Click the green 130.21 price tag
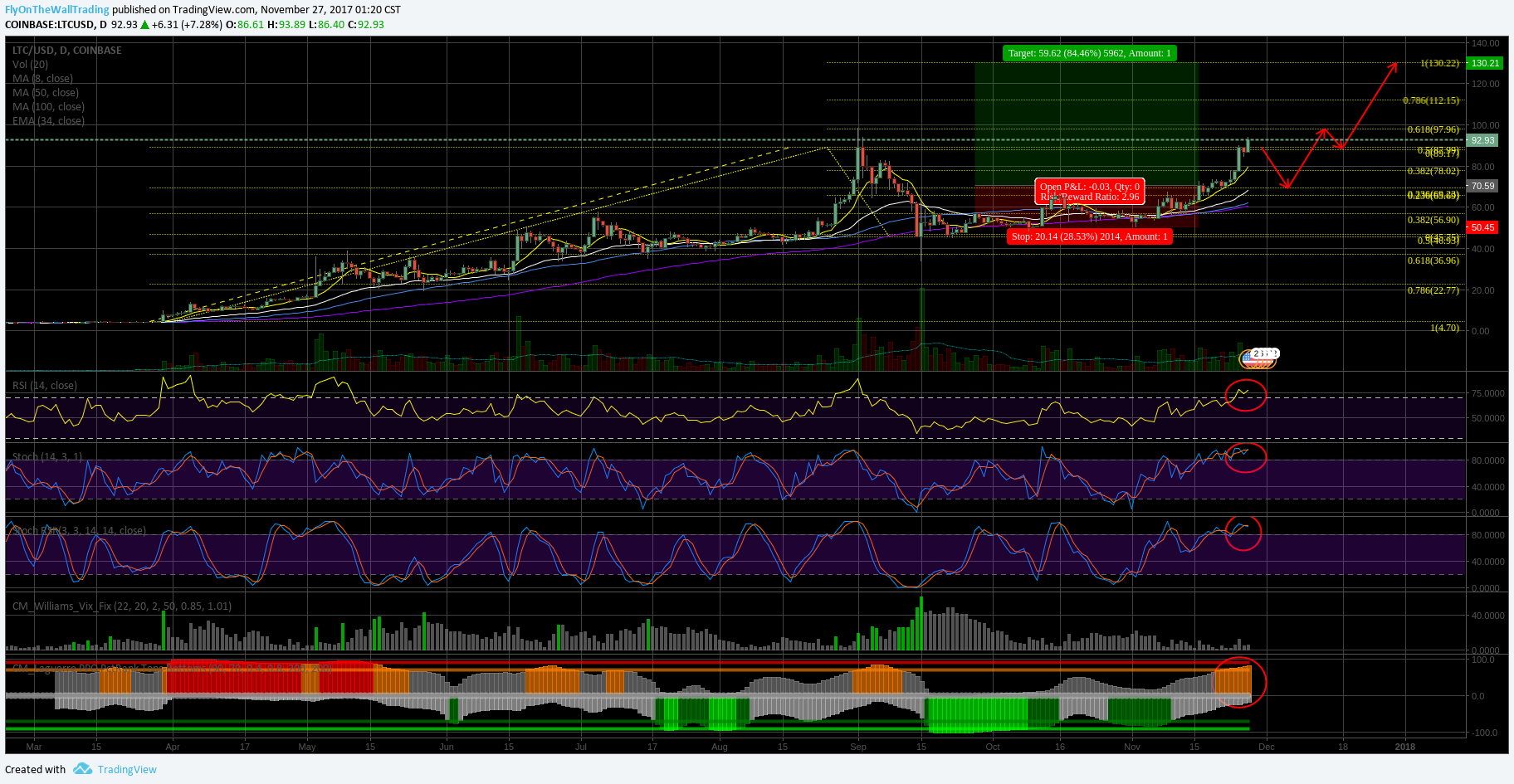This screenshot has width=1514, height=784. pos(1485,63)
